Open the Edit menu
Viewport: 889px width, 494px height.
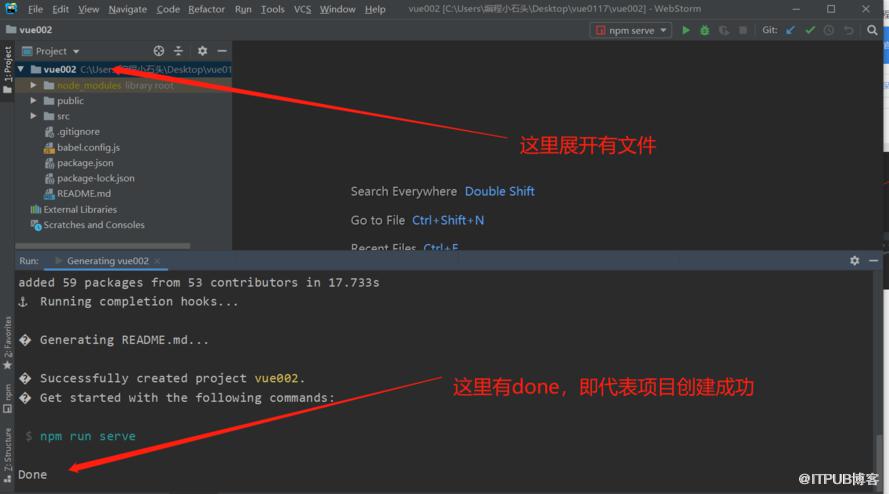60,9
